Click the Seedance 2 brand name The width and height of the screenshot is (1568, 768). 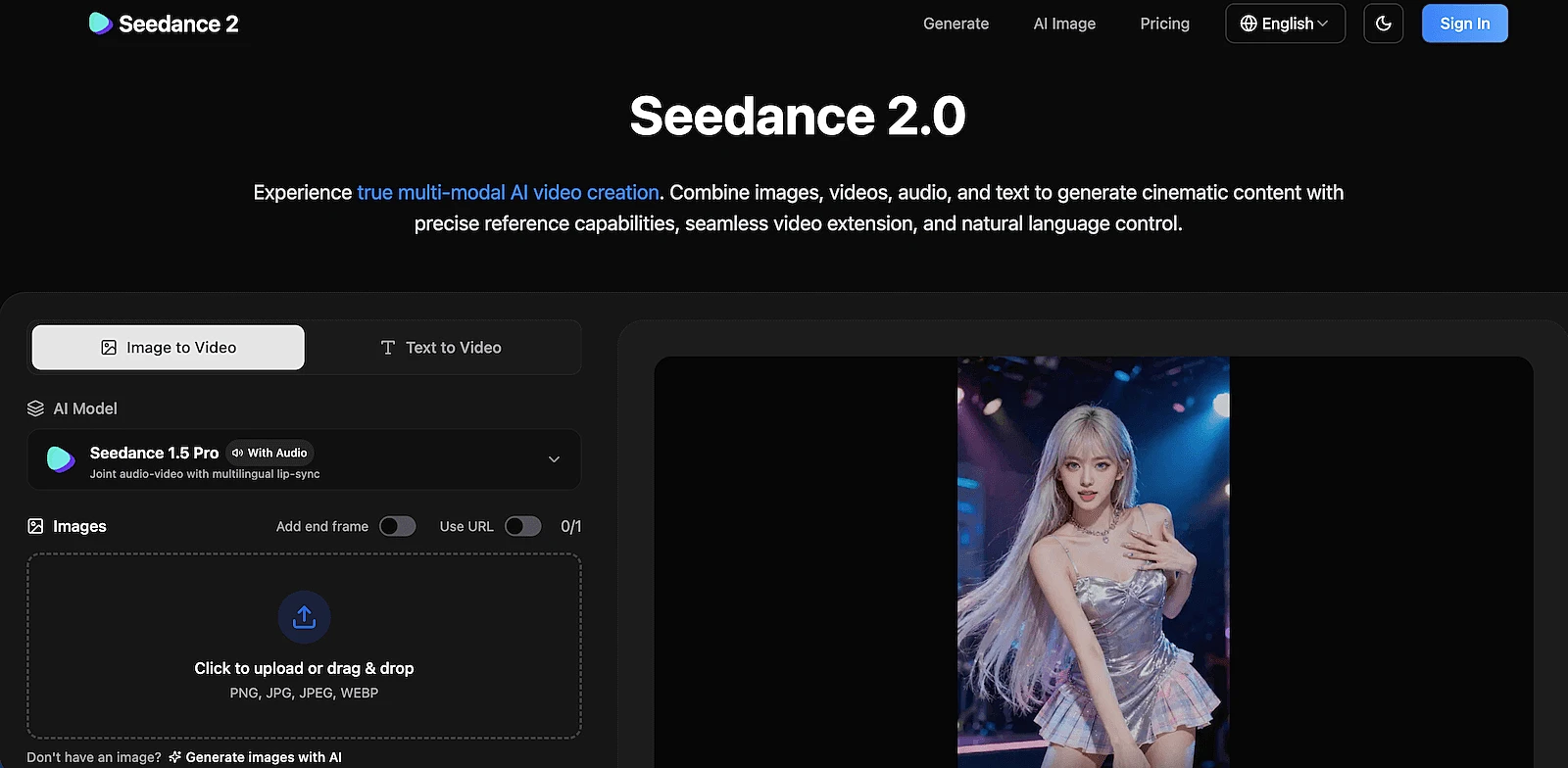point(178,24)
